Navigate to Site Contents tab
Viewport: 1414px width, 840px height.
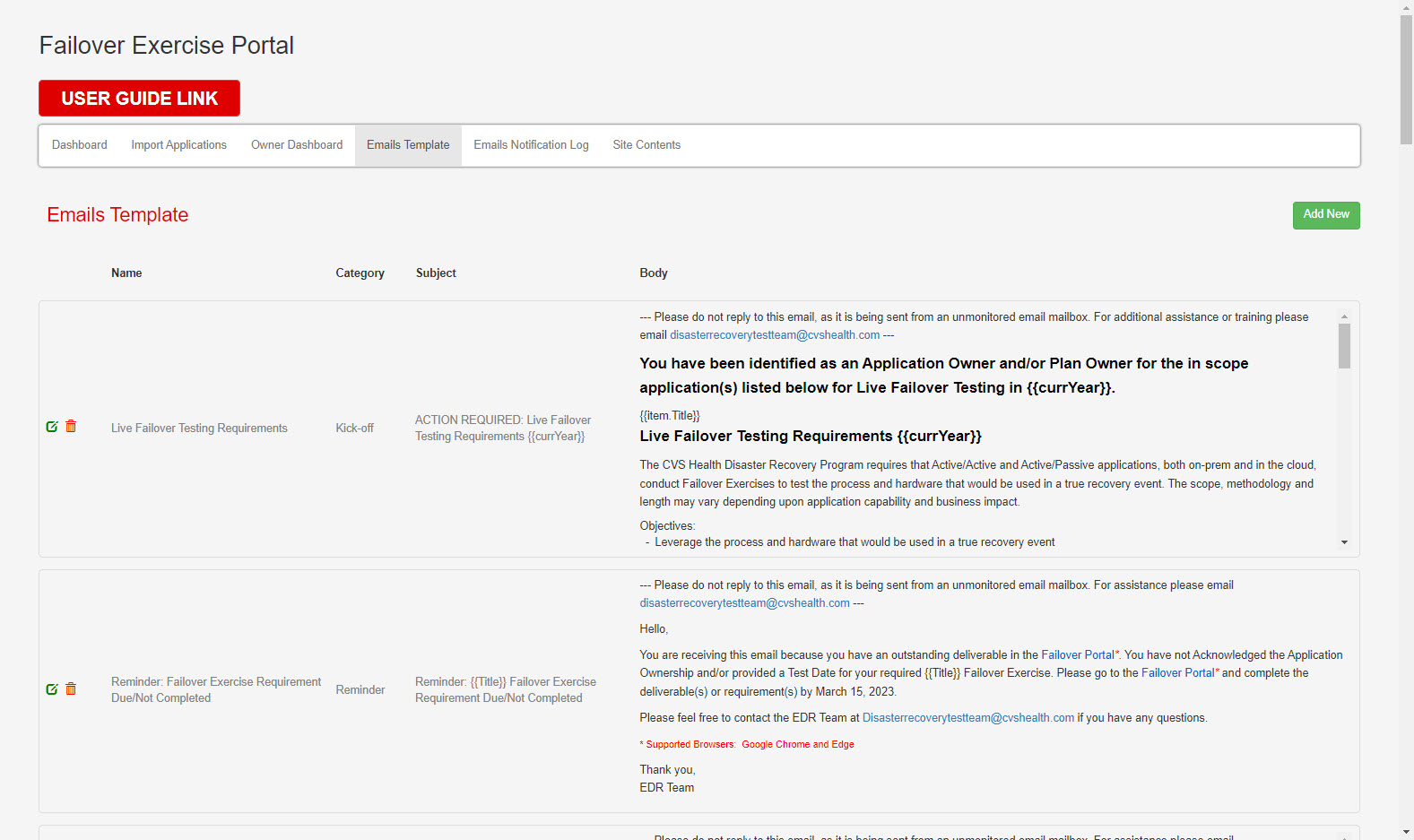click(x=646, y=145)
